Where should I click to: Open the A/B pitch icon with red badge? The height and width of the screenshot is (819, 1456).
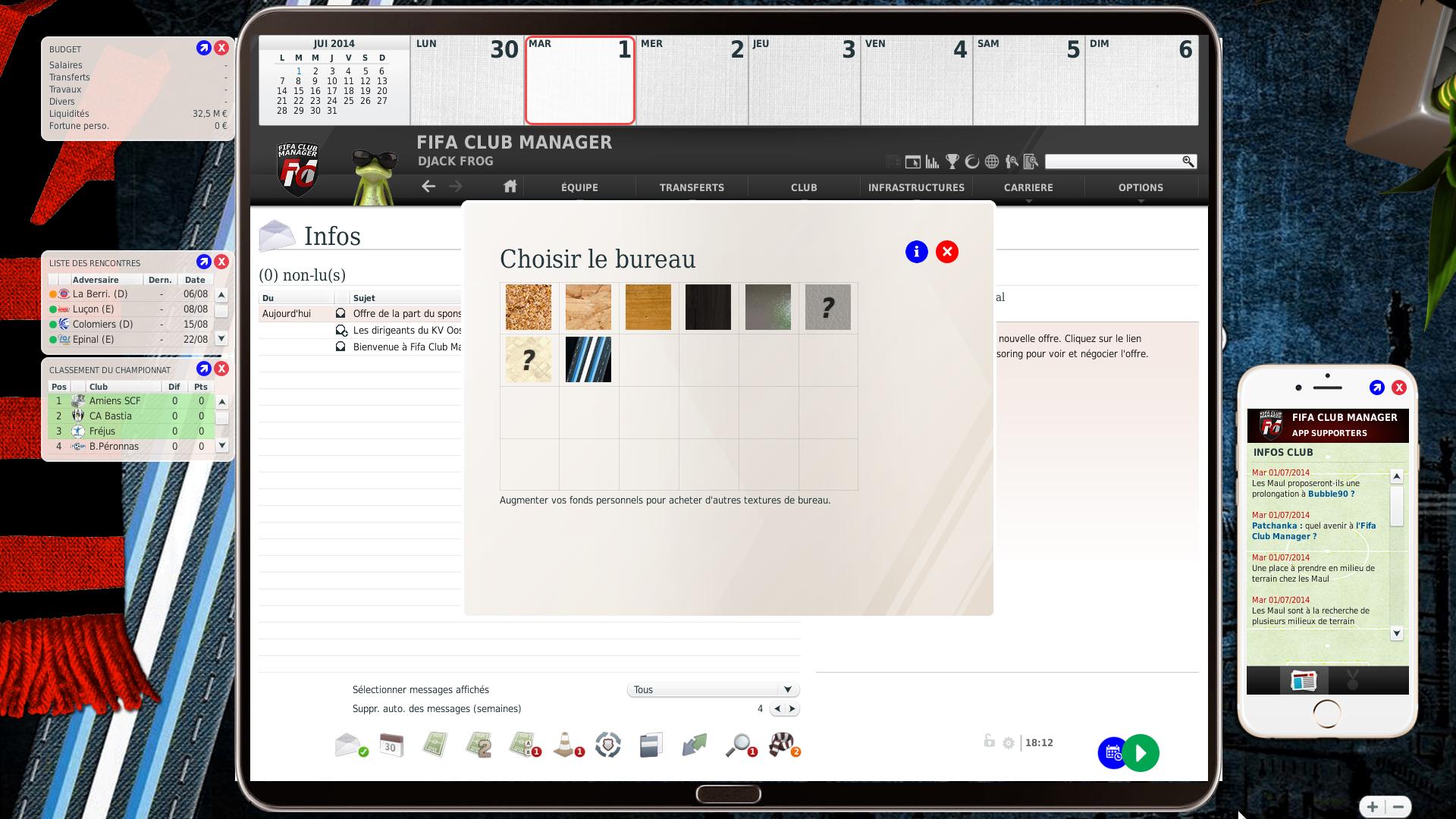[524, 745]
